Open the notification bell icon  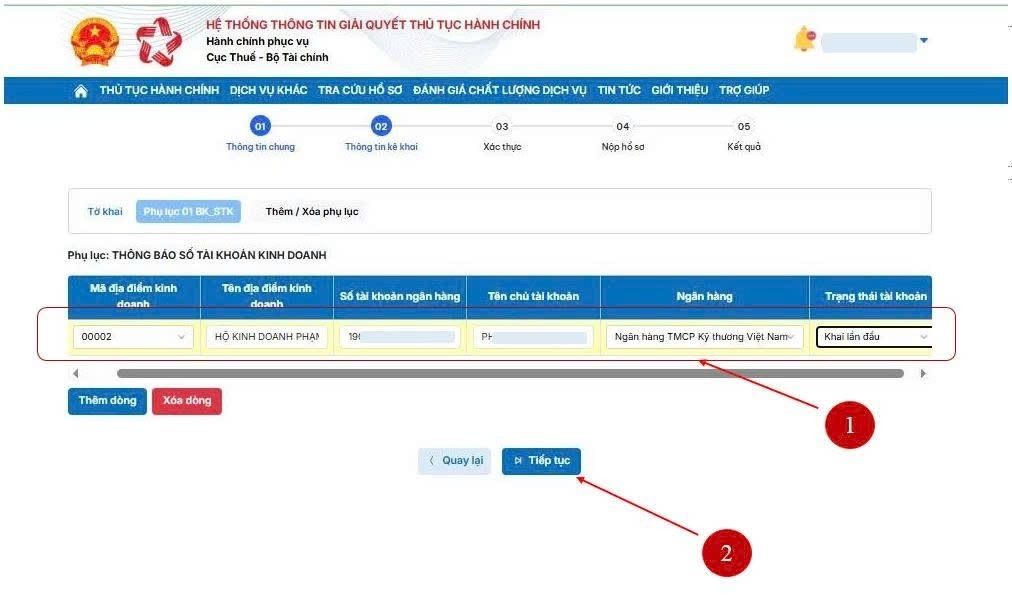coord(803,40)
